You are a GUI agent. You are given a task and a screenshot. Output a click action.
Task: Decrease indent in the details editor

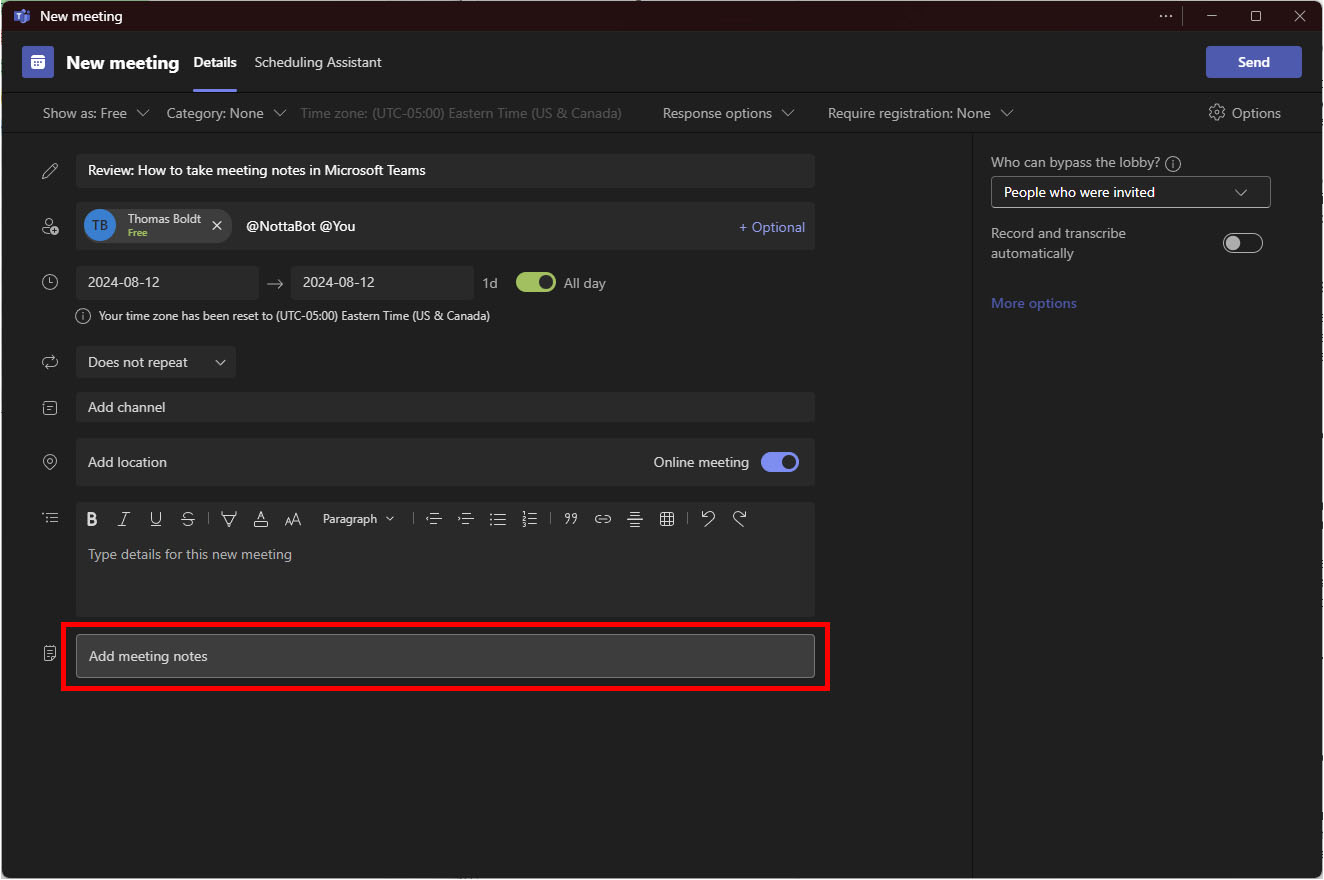click(x=434, y=519)
